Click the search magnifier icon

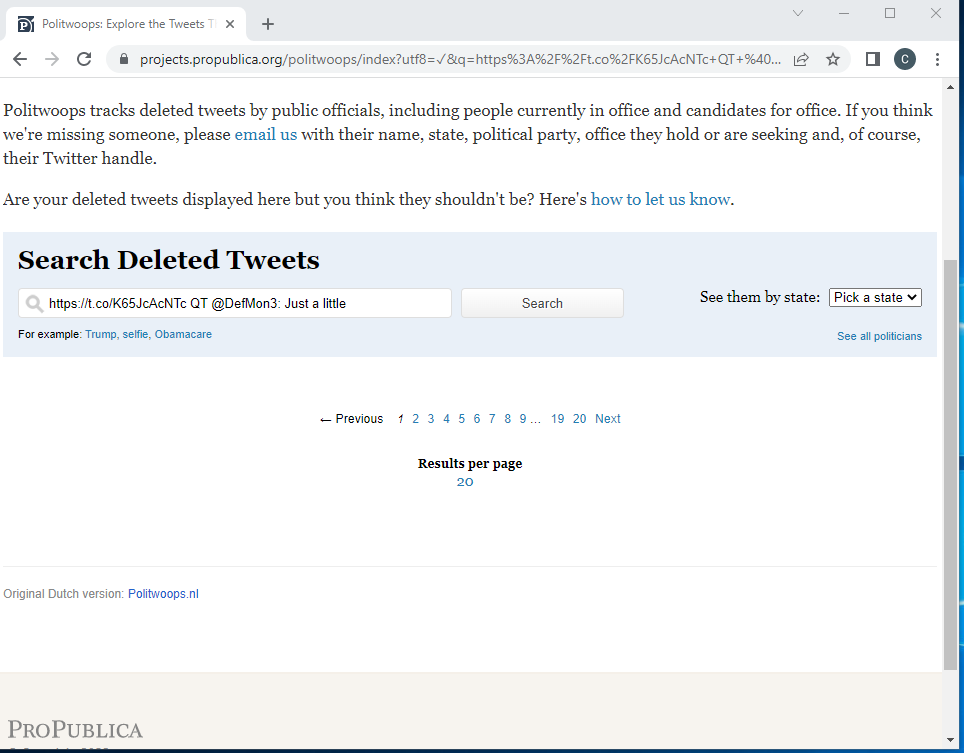point(34,304)
